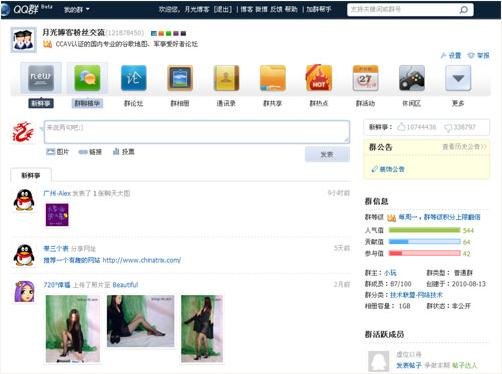Click the graduates group avatar
The height and width of the screenshot is (374, 502).
pos(23,40)
